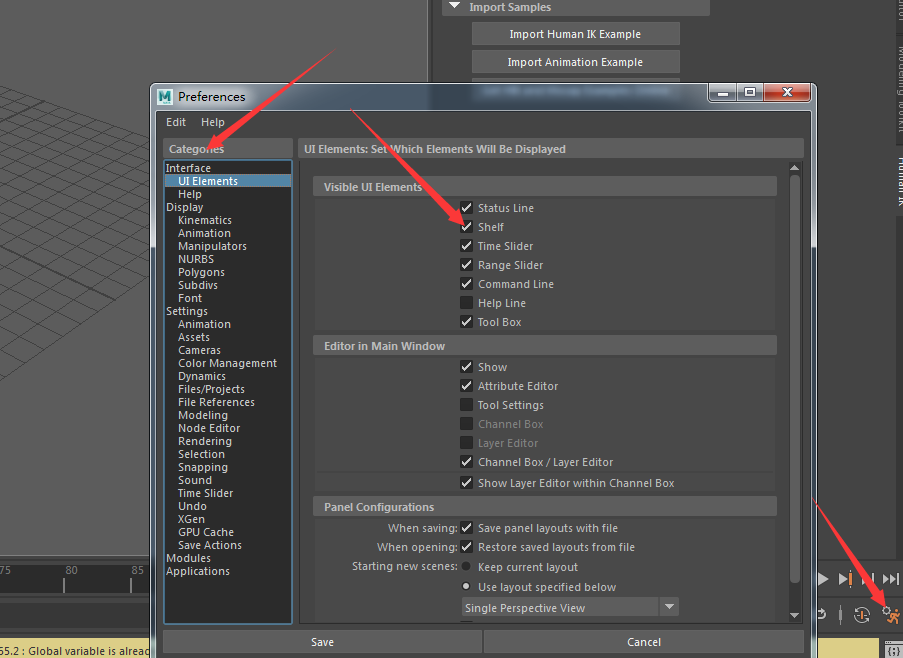Select Keep current layout radio button

(466, 567)
